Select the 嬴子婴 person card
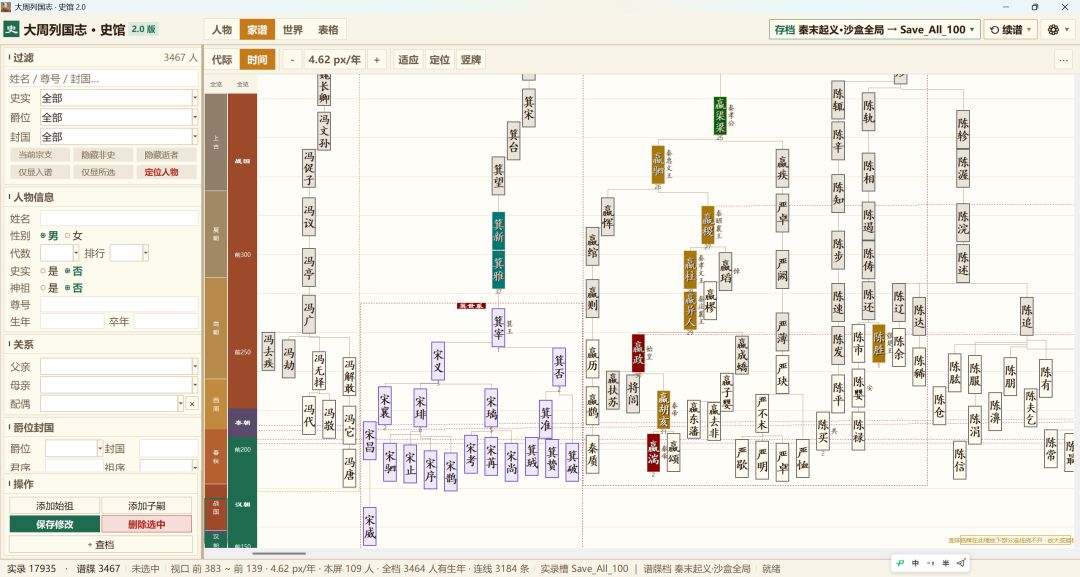1080x577 pixels. point(727,392)
